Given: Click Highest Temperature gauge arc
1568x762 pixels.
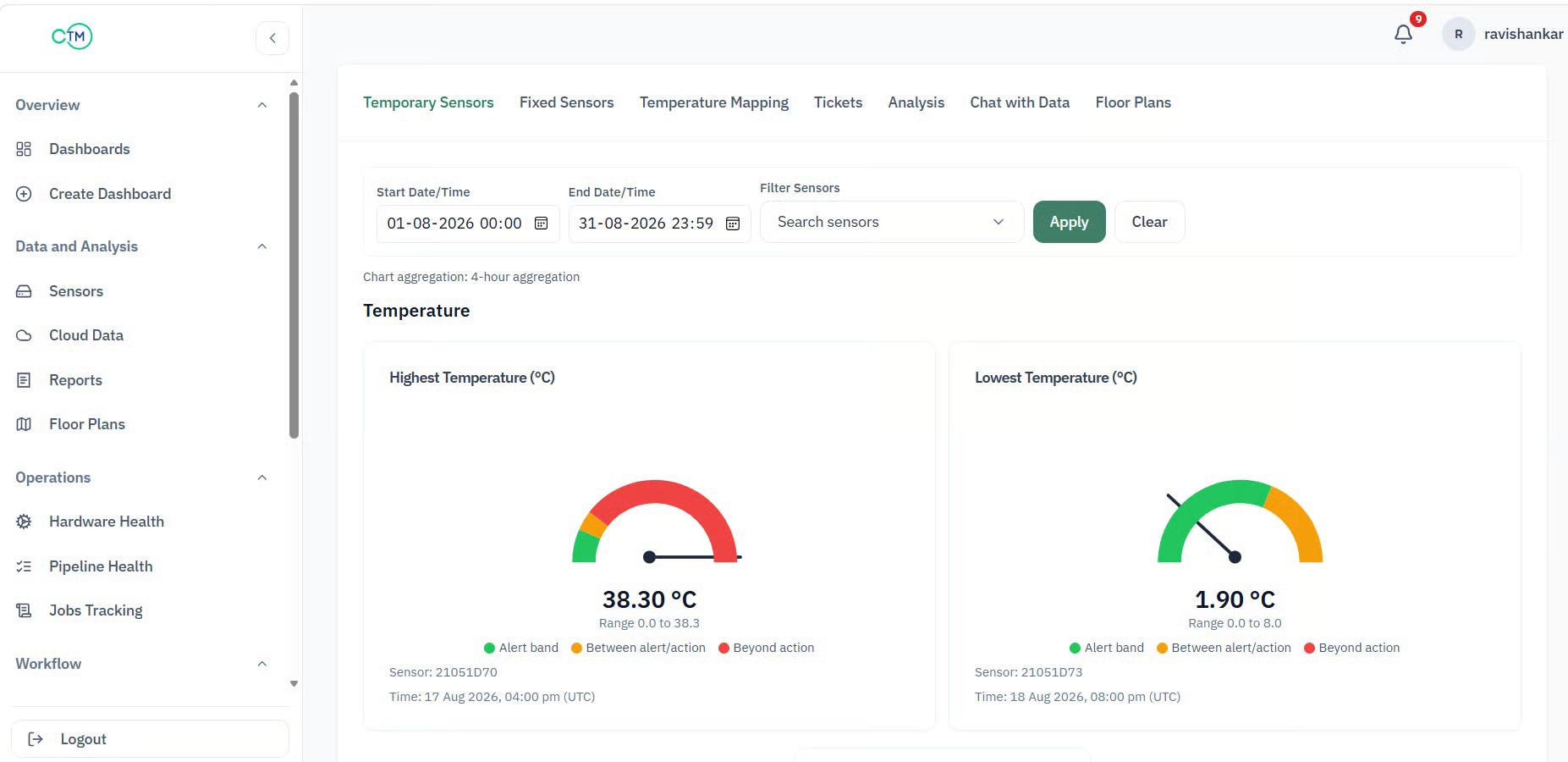Looking at the screenshot, I should point(655,520).
